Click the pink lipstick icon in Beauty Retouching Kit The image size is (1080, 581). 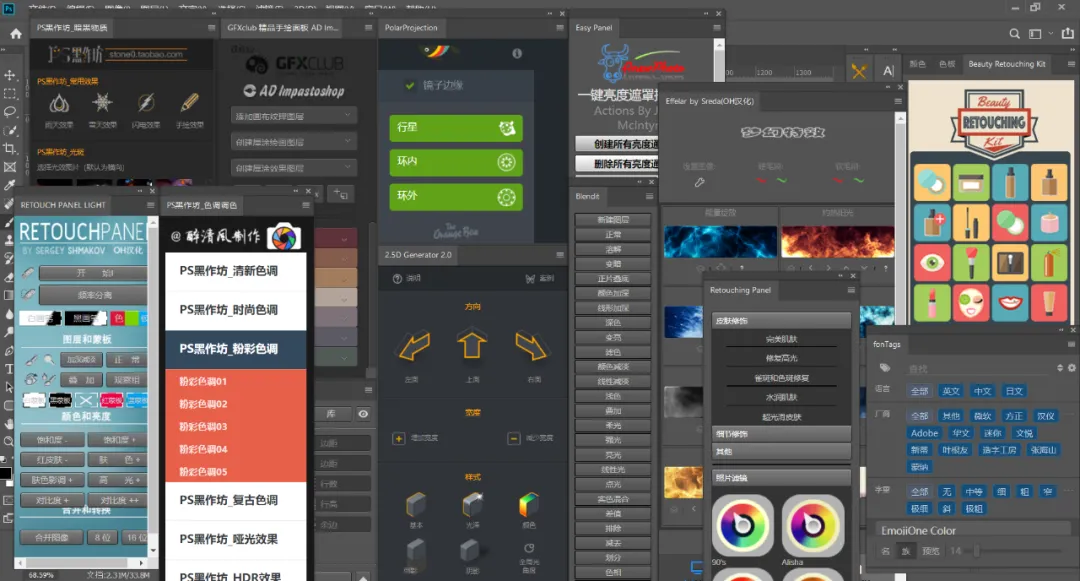point(932,303)
